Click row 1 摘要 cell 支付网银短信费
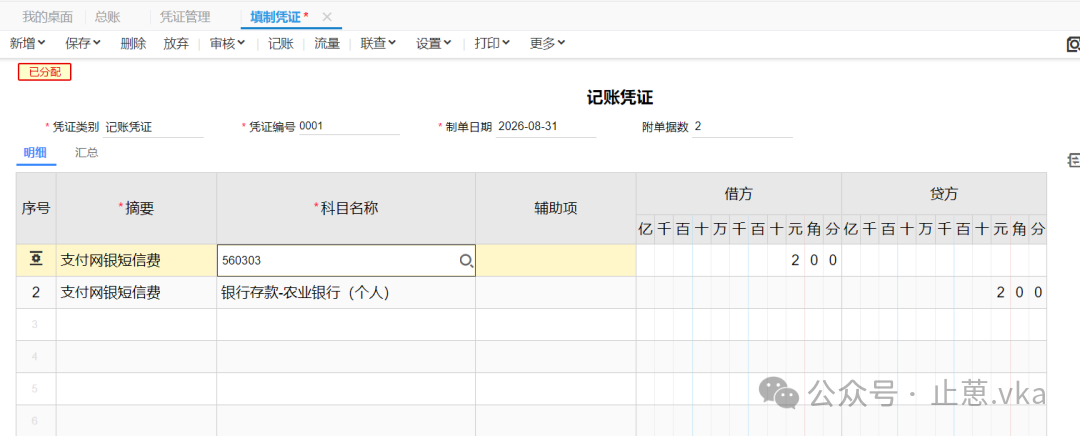Viewport: 1080px width, 436px height. (136, 261)
